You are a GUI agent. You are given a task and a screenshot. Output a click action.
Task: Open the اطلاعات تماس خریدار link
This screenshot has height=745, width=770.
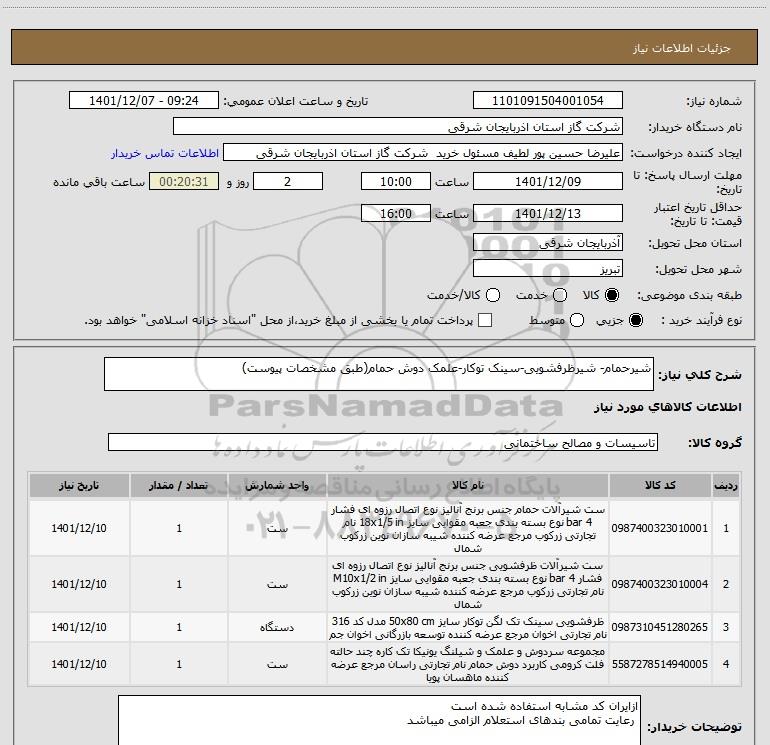165,153
